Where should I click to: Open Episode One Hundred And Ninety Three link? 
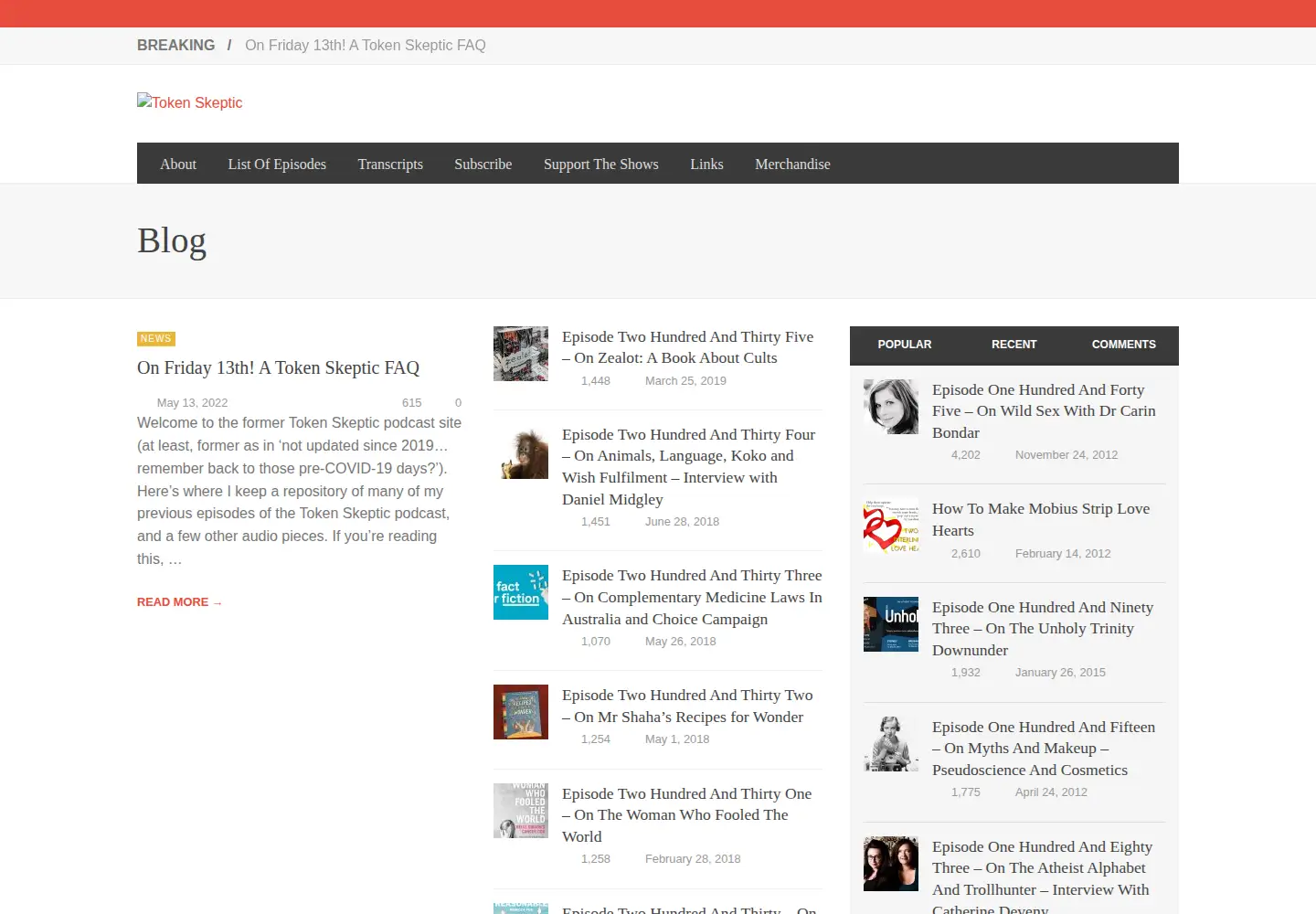[1043, 628]
